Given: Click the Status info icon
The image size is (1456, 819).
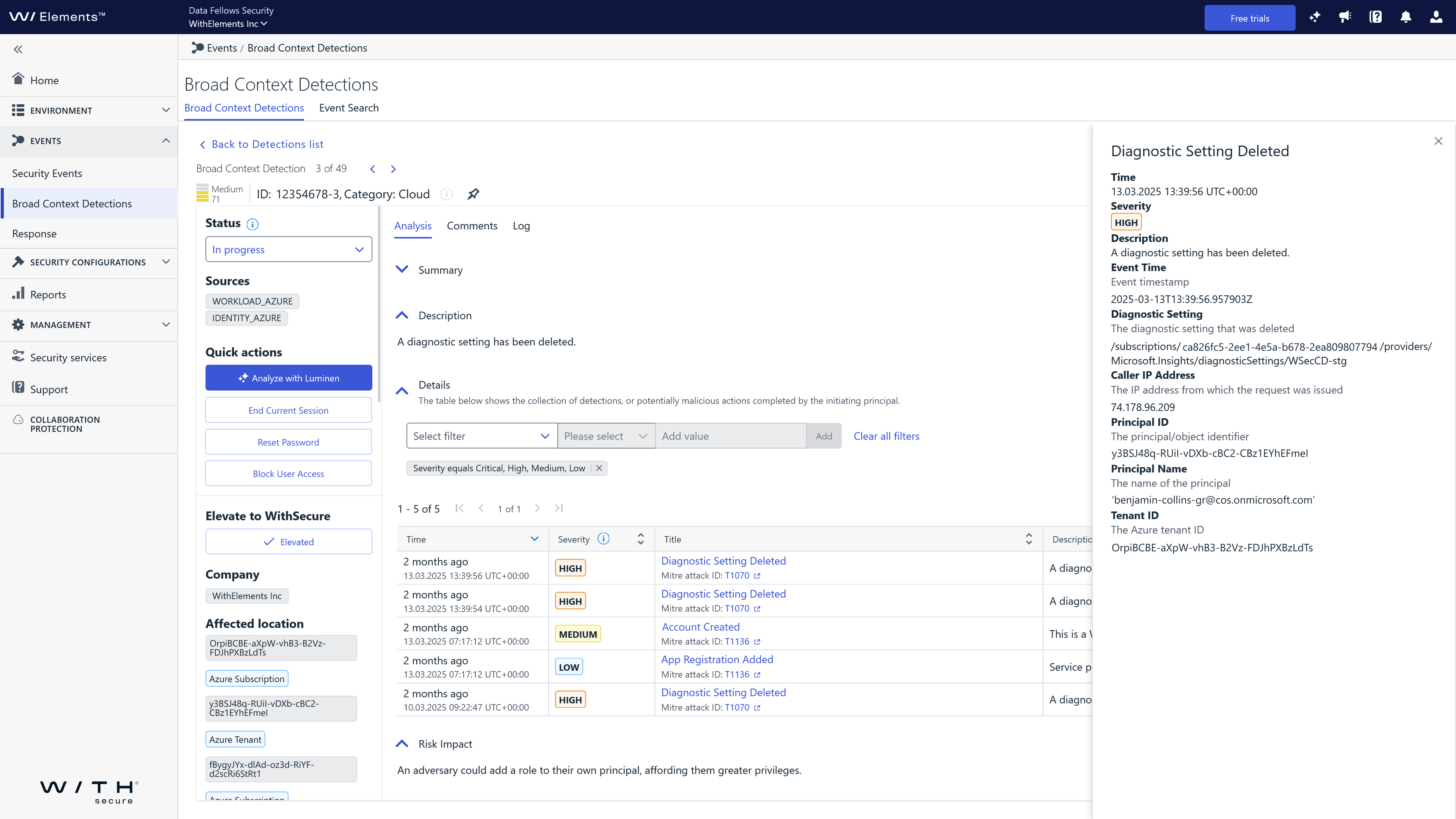Looking at the screenshot, I should click(x=253, y=224).
